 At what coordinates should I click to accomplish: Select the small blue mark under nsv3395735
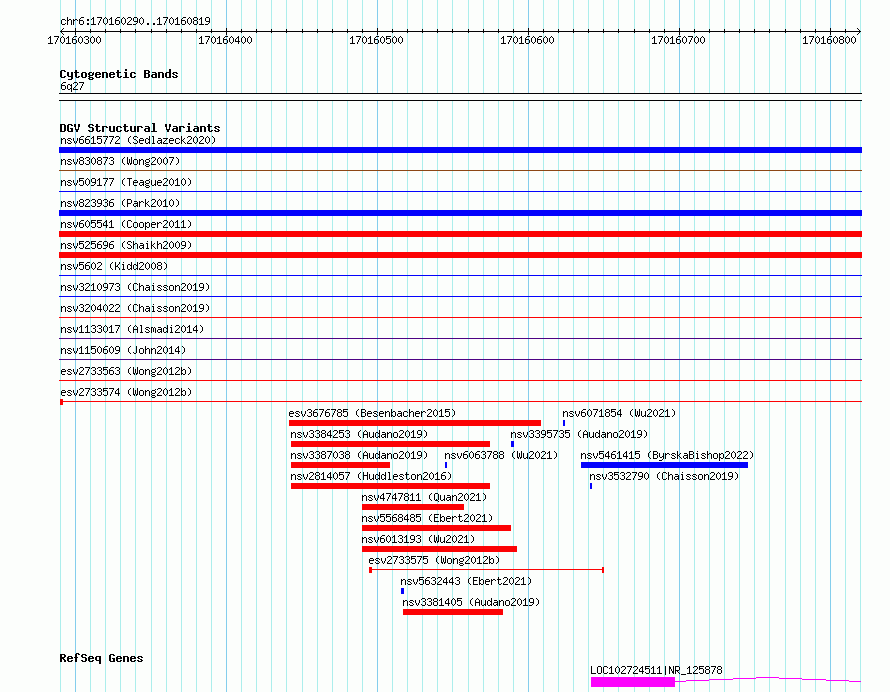(513, 444)
